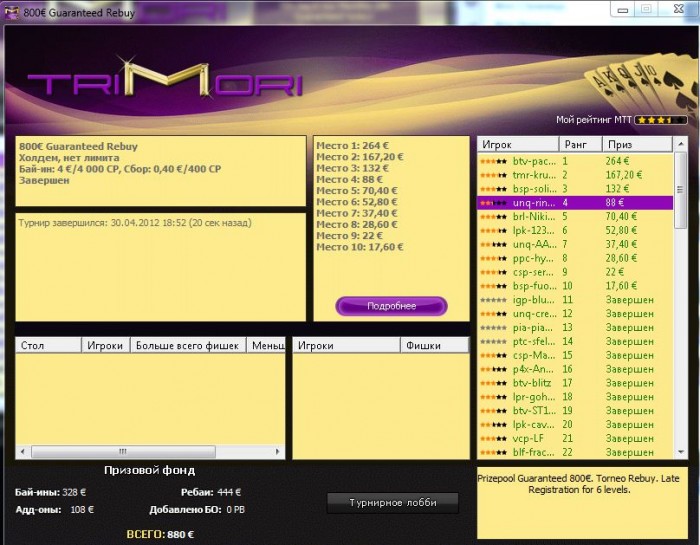Select player brl-Niki... ranked 5

575,216
